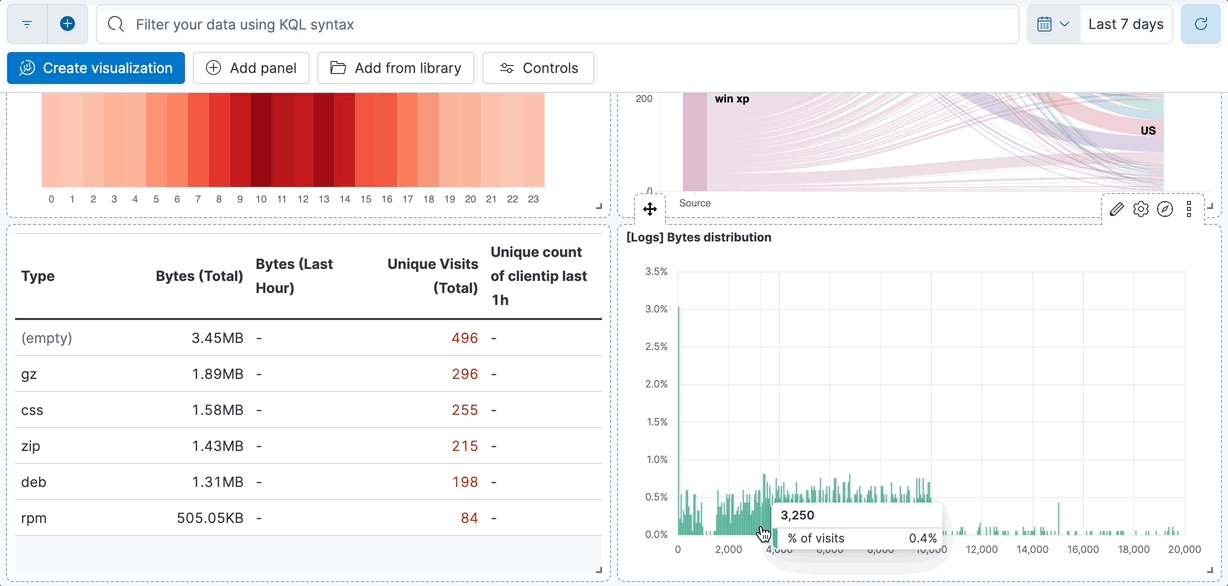Select the US node in the Sankey diagram
Screen dimensions: 1228x586
[1148, 130]
